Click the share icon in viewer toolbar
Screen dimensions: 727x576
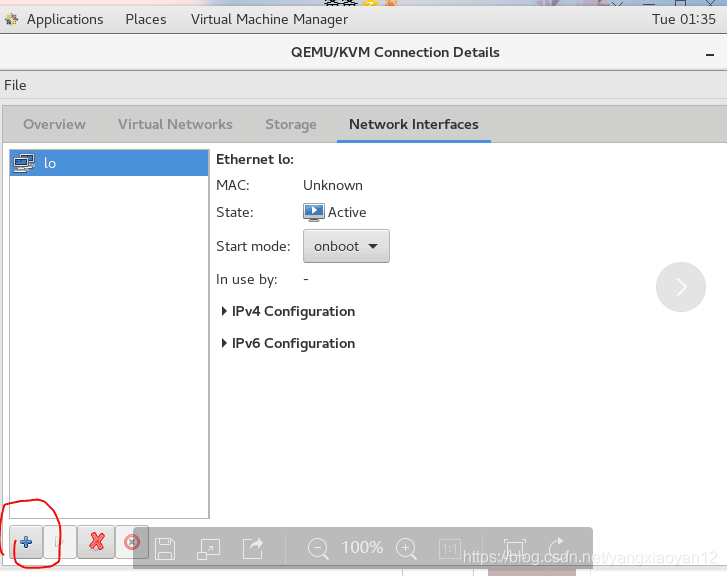pyautogui.click(x=253, y=548)
